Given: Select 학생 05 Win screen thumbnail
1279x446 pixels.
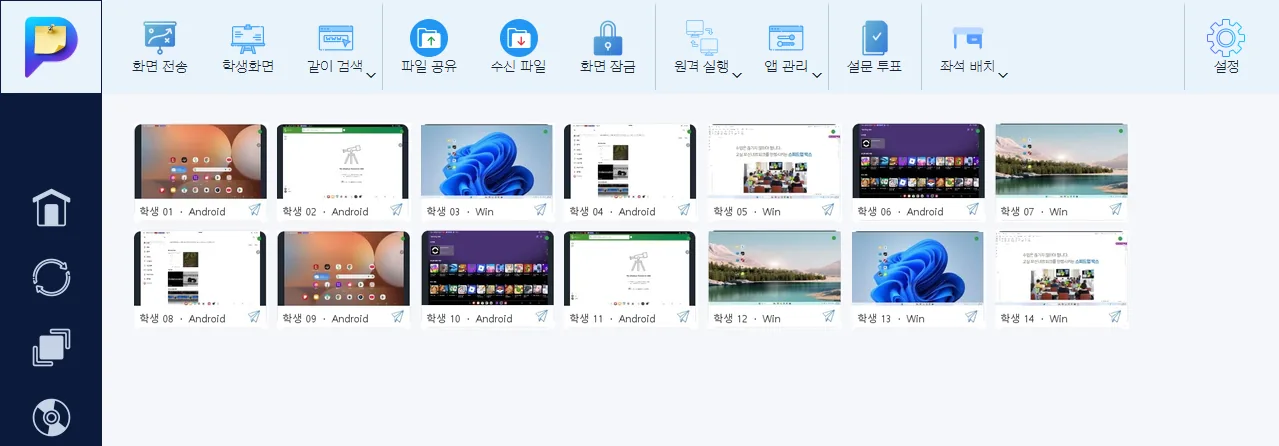Looking at the screenshot, I should tap(774, 161).
